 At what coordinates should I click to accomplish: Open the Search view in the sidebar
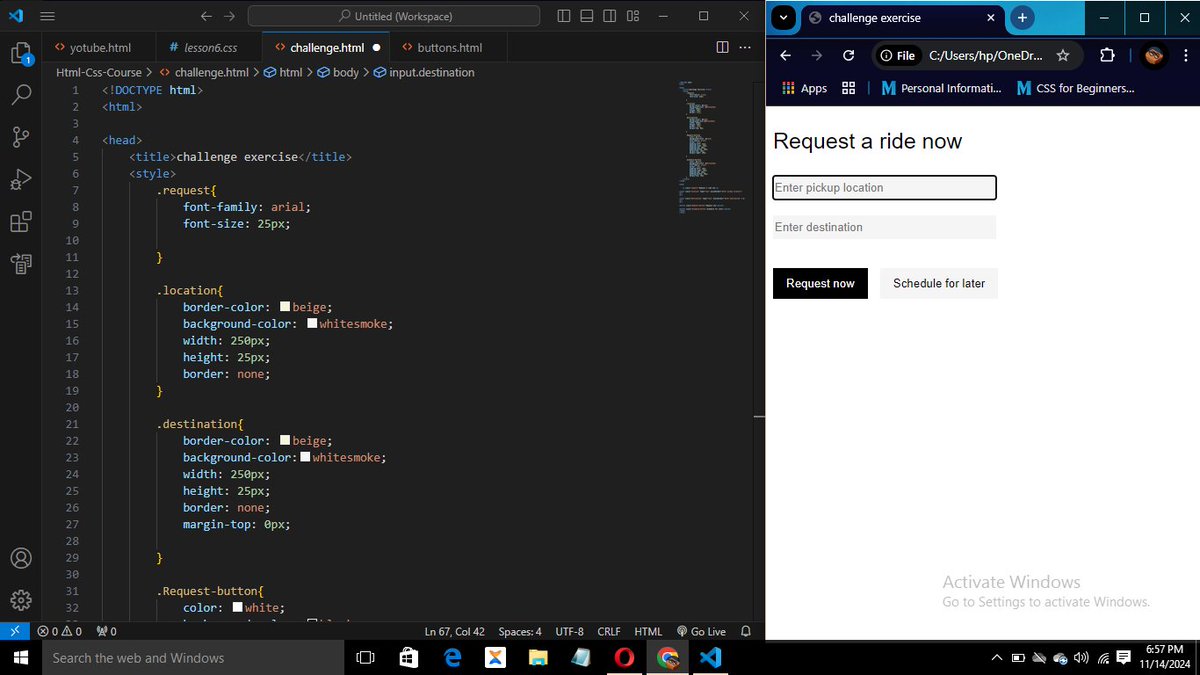(x=21, y=95)
